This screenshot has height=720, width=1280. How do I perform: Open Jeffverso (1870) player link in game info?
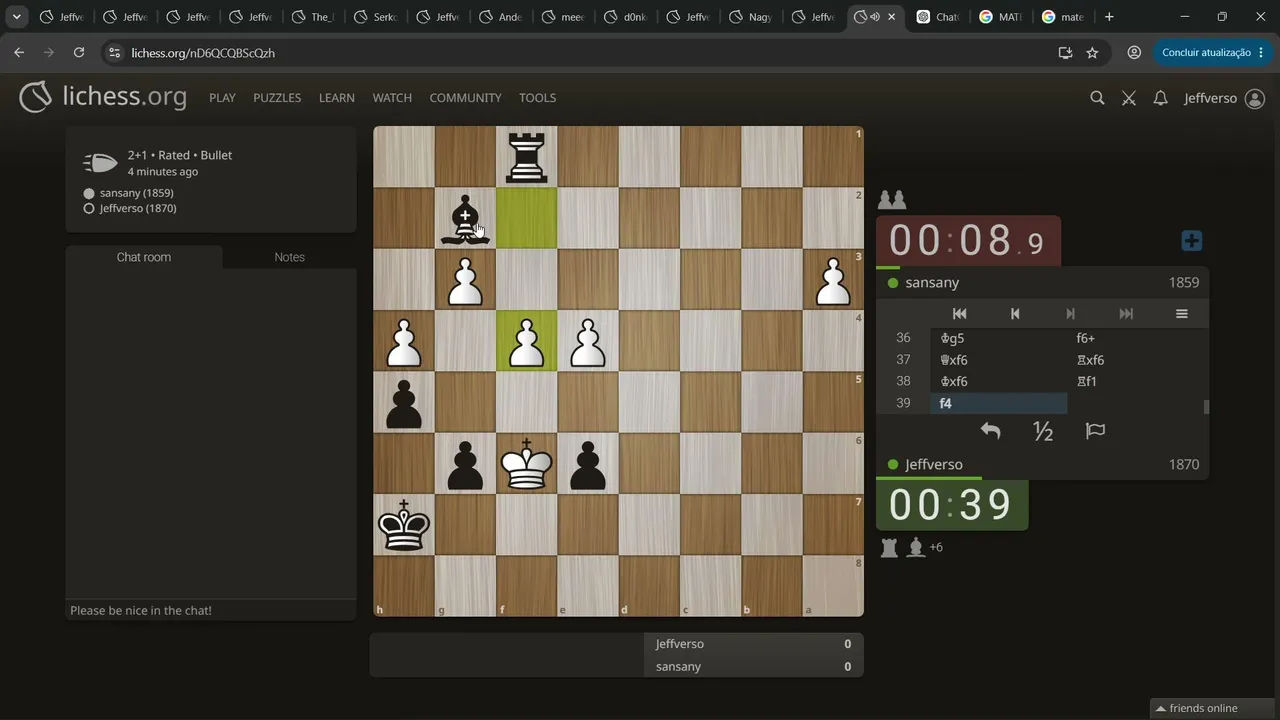[138, 208]
